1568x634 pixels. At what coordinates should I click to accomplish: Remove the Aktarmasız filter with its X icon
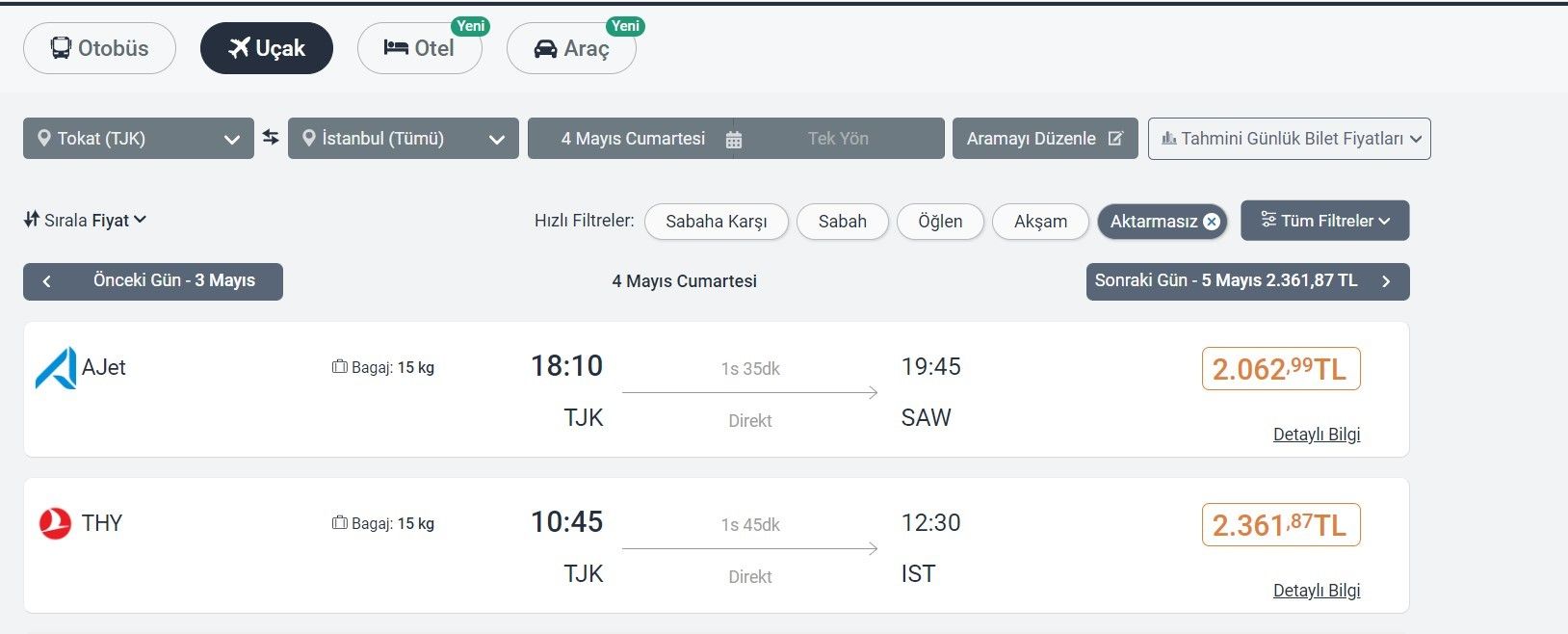pos(1212,222)
